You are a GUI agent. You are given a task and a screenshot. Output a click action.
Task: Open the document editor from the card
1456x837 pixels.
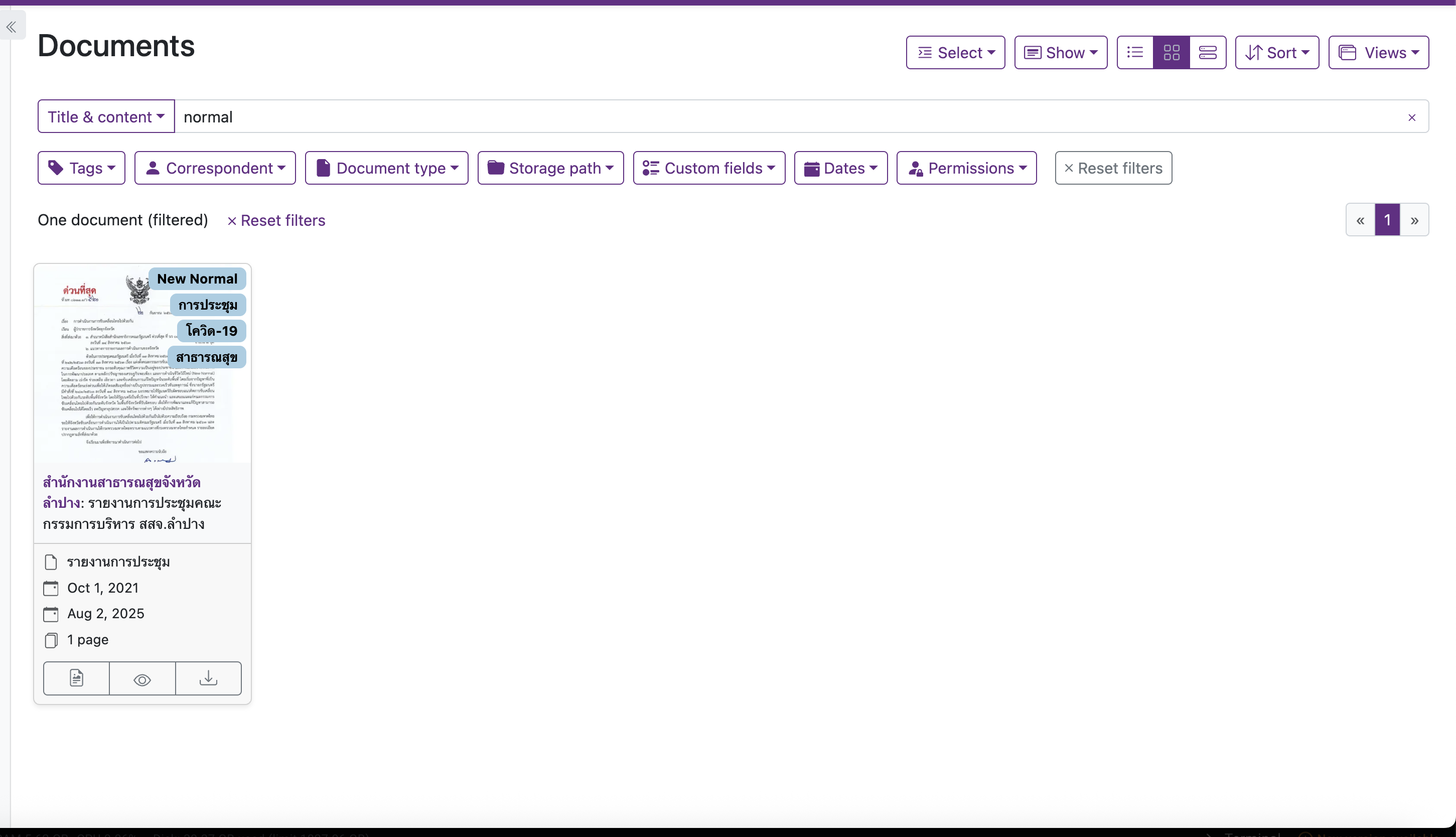pyautogui.click(x=75, y=678)
